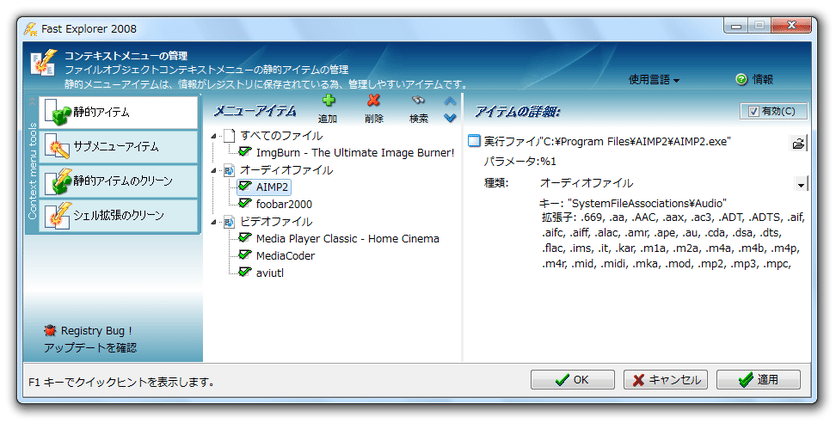
Task: Collapse the オーディオファイル tree node
Action: click(214, 171)
